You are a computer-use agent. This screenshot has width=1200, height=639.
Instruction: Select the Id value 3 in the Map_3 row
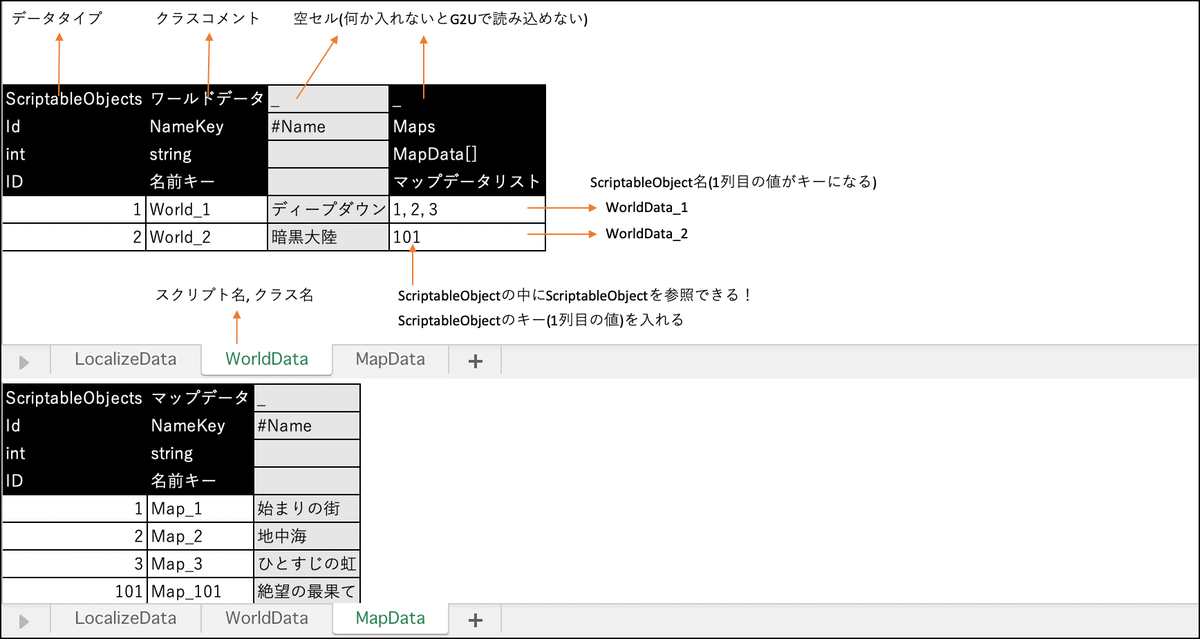[75, 564]
